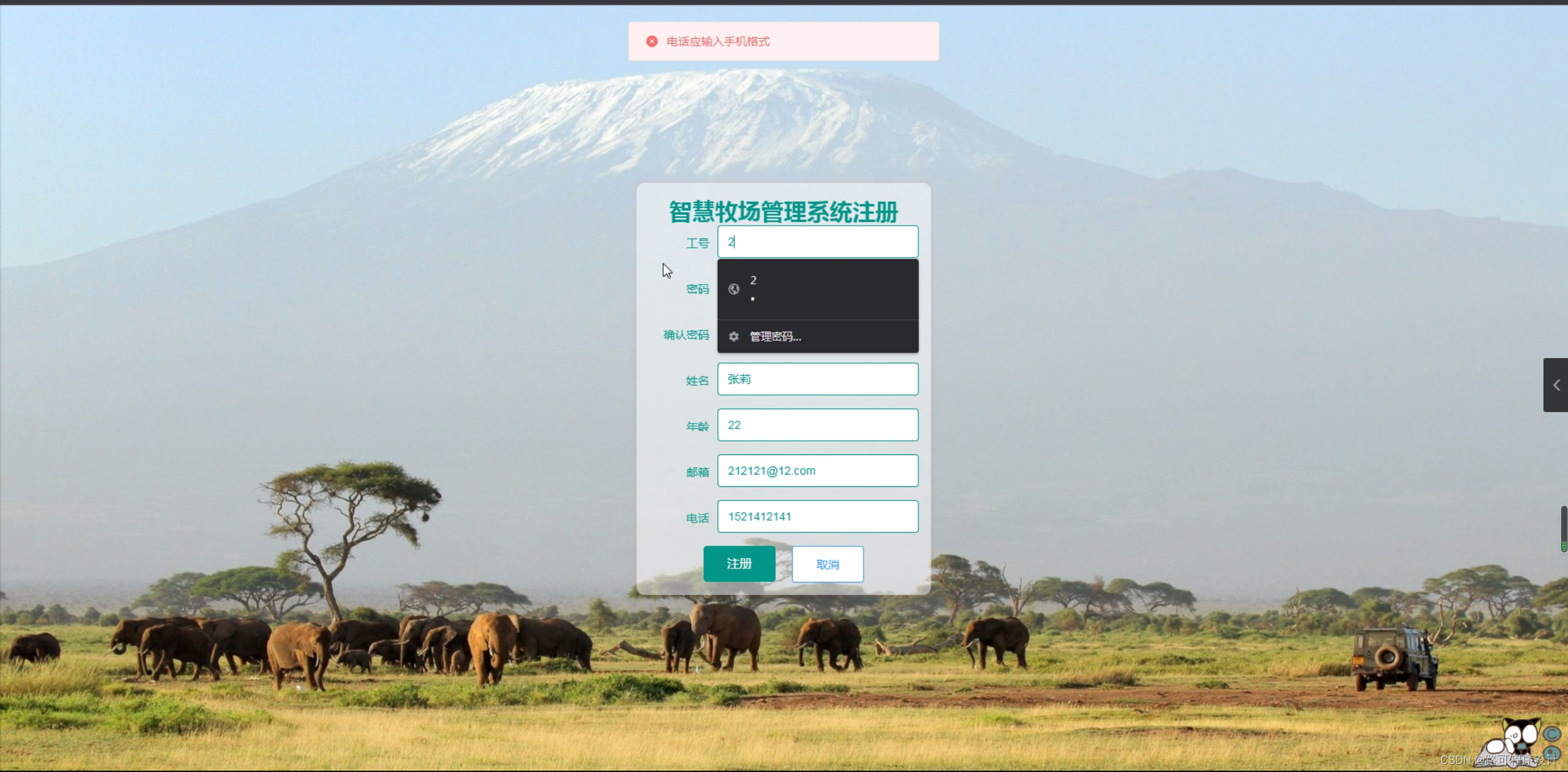This screenshot has width=1568, height=772.
Task: Click the globe icon beside saved credential
Action: pyautogui.click(x=733, y=289)
